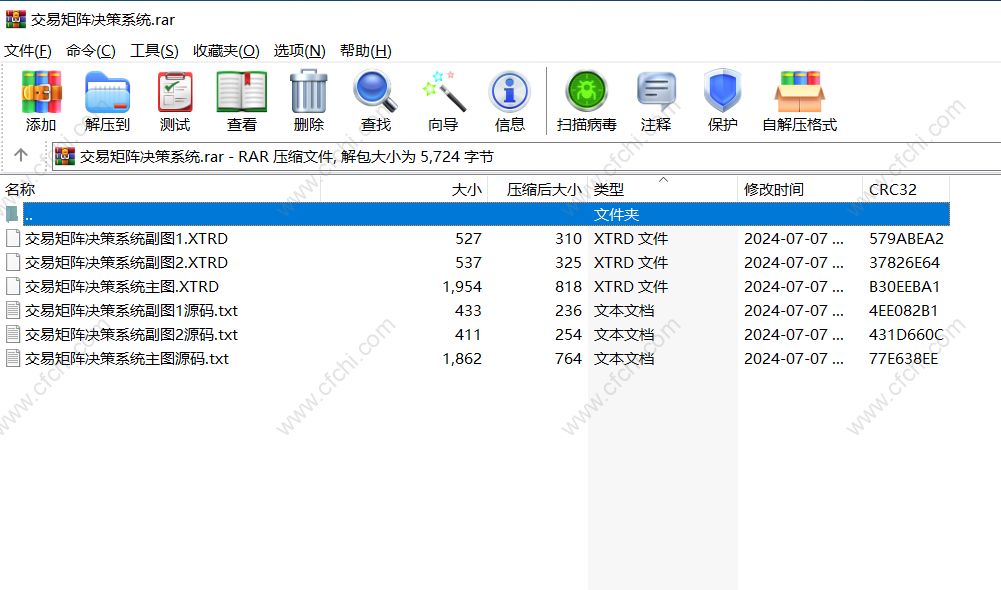Click the 扫描病毒 (Virus scan) icon
This screenshot has height=590, width=1001.
[x=586, y=91]
